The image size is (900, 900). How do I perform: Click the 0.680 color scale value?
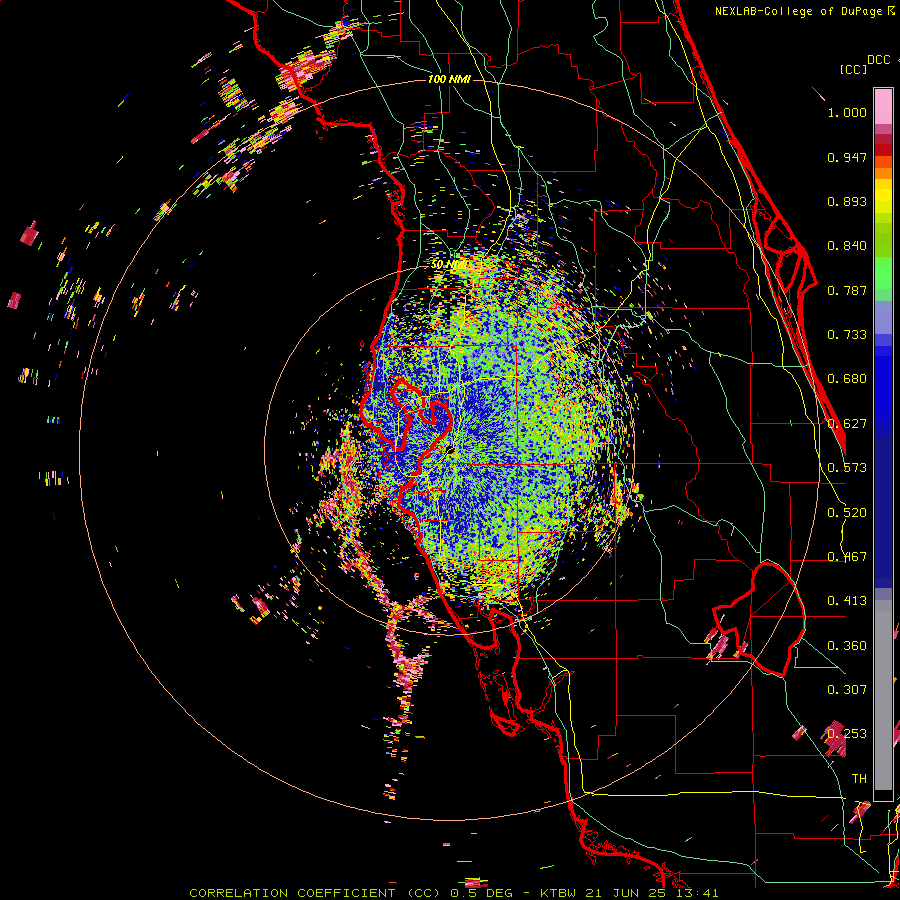coord(847,379)
